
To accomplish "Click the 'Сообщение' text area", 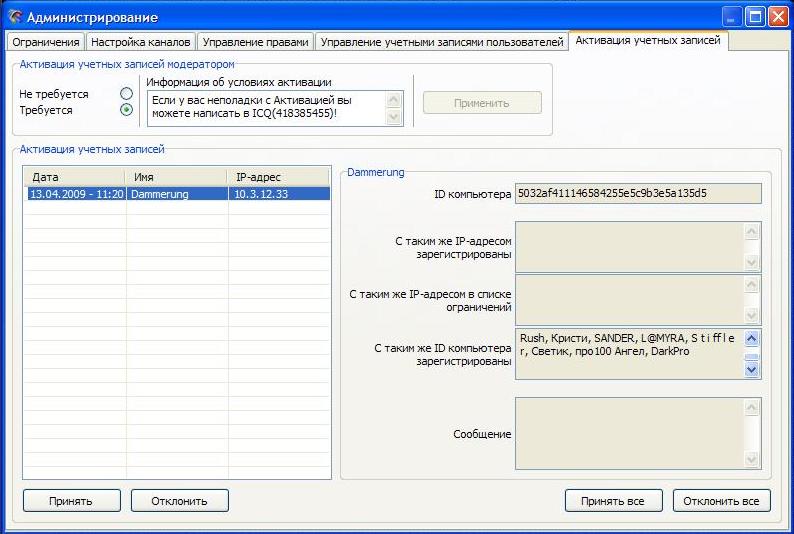I will (x=630, y=433).
